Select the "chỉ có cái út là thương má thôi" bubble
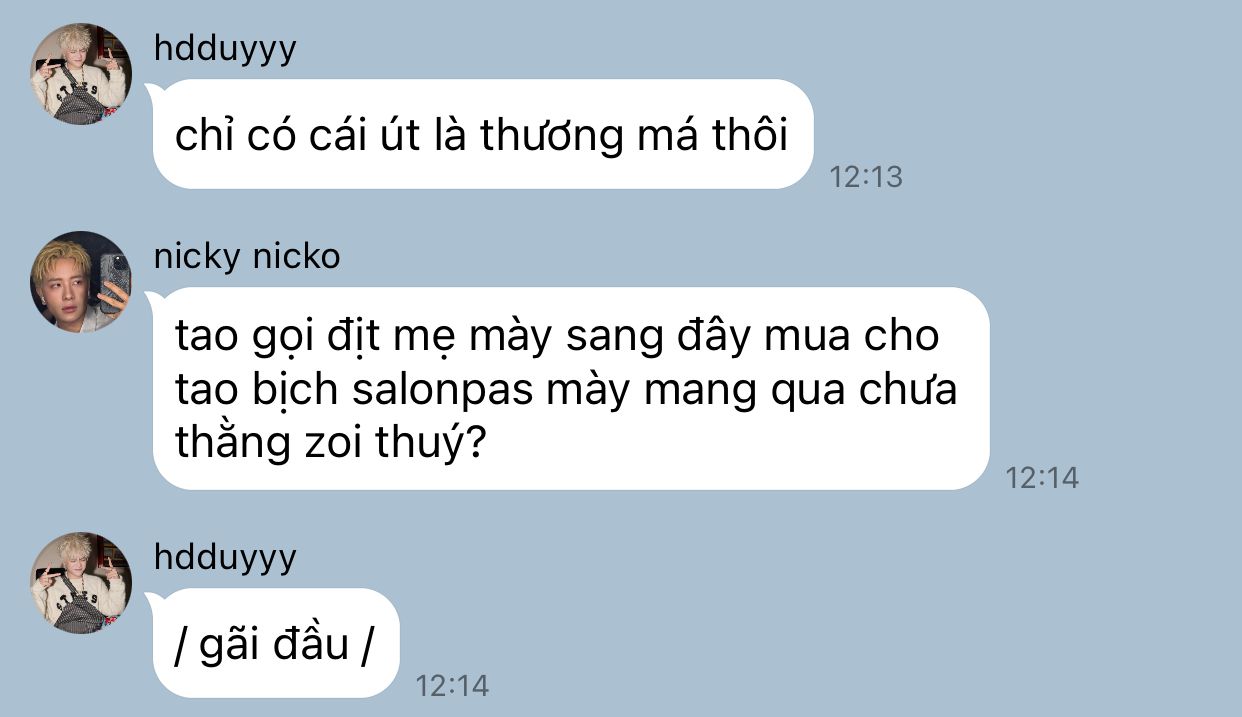The width and height of the screenshot is (1242, 717). (x=482, y=134)
